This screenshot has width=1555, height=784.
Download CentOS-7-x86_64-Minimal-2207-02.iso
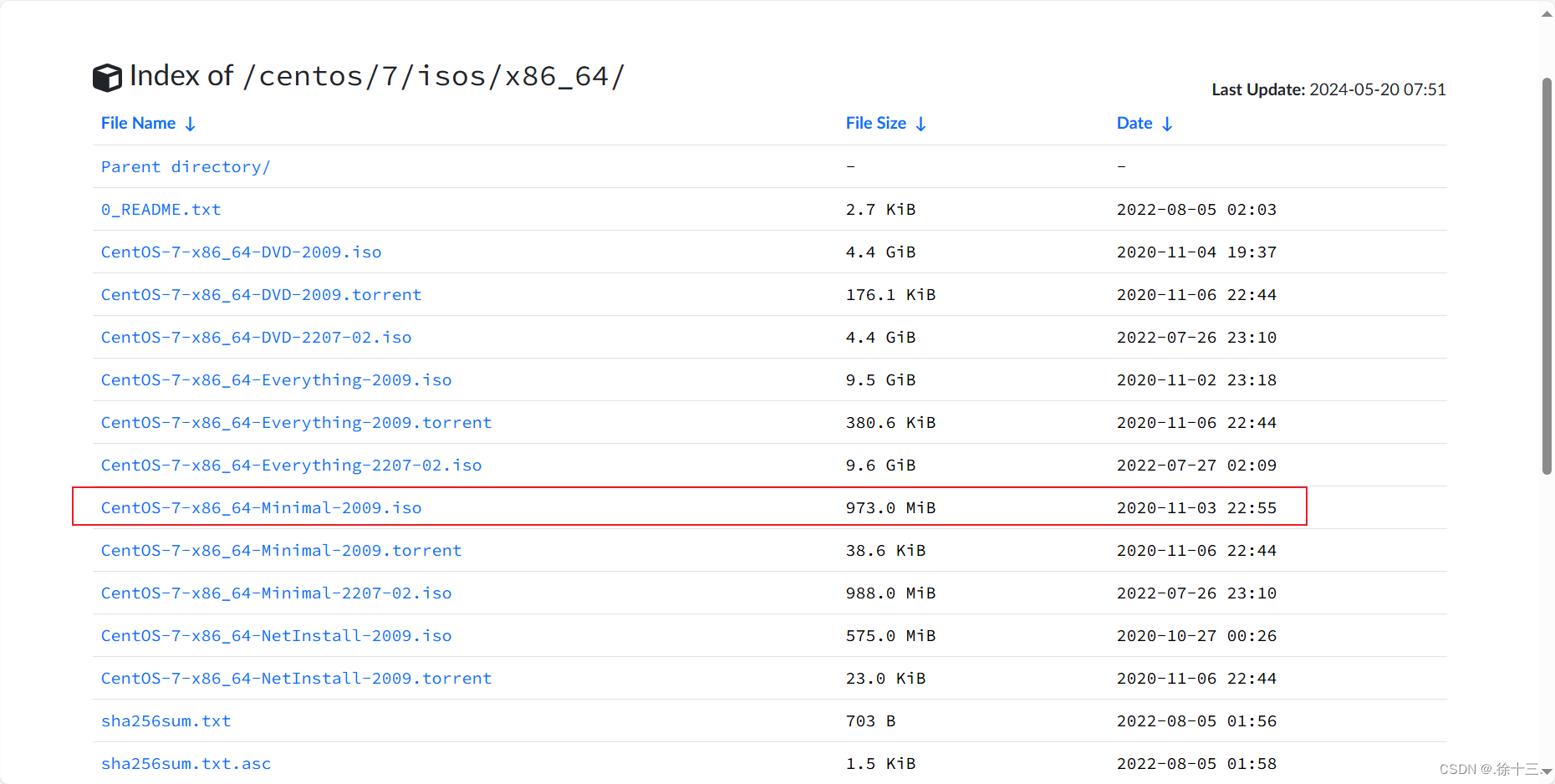(x=277, y=593)
